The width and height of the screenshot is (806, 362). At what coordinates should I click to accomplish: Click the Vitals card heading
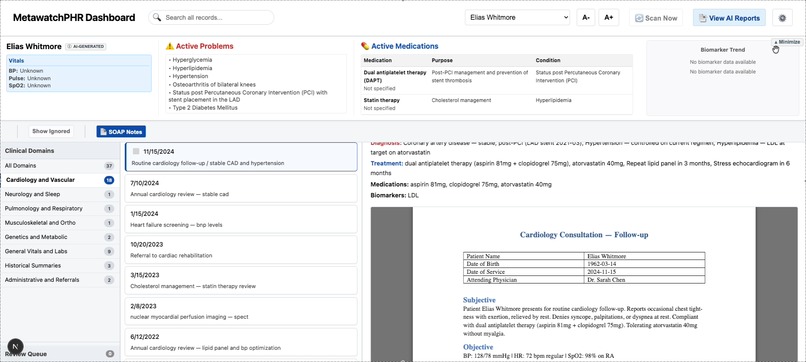pos(16,60)
